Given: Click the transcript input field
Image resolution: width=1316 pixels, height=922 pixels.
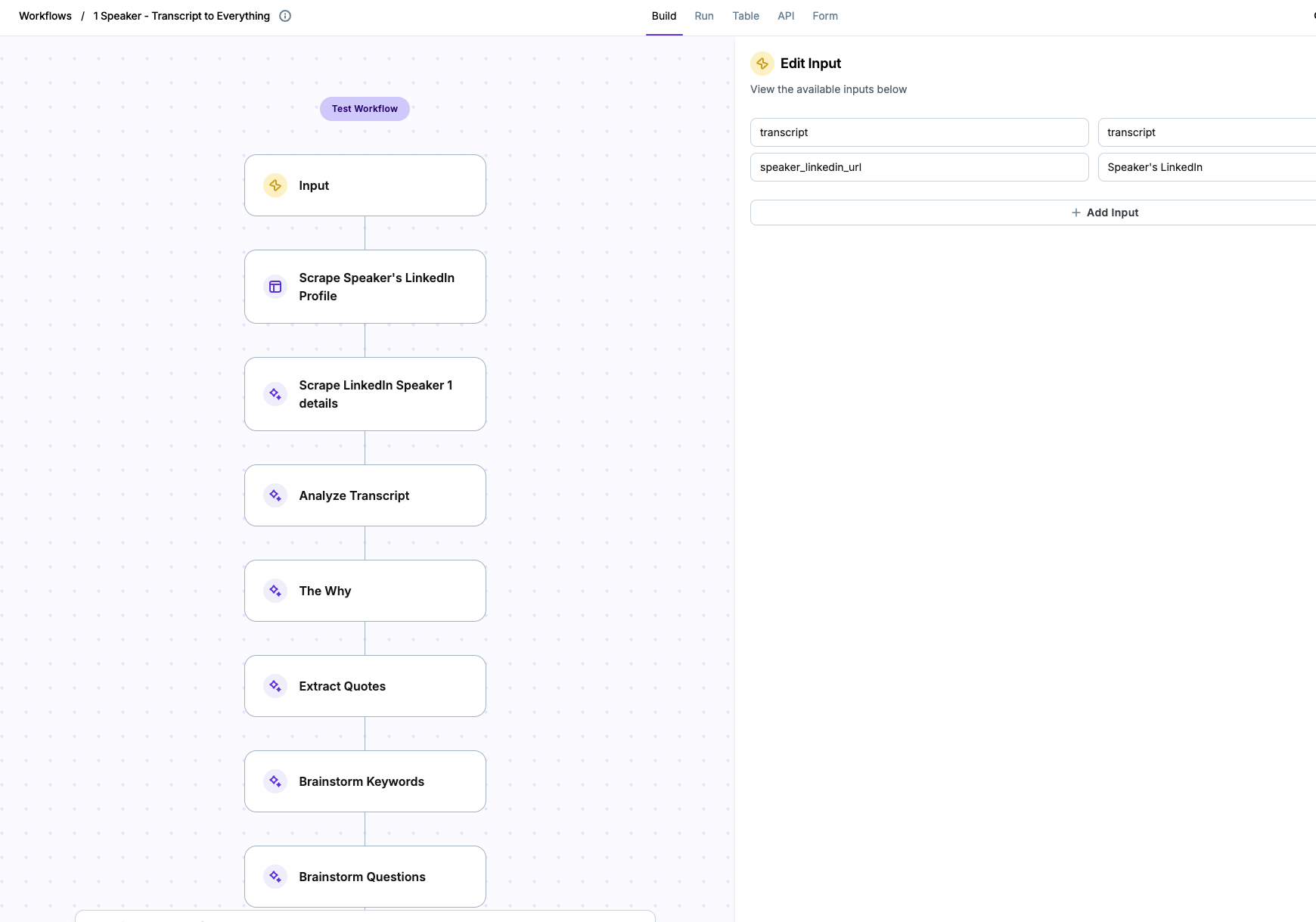Looking at the screenshot, I should (x=918, y=132).
